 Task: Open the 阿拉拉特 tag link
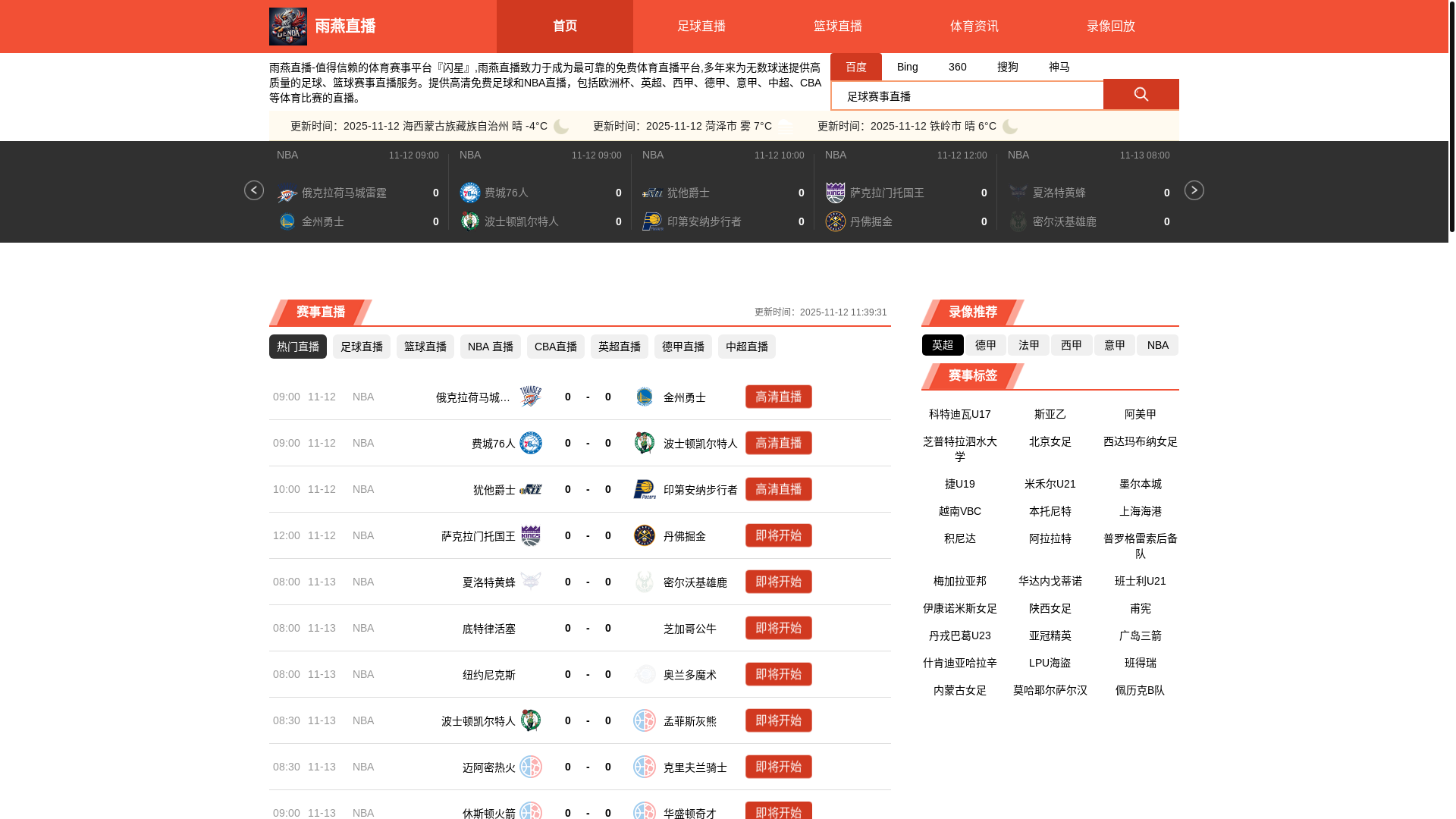[x=1050, y=538]
